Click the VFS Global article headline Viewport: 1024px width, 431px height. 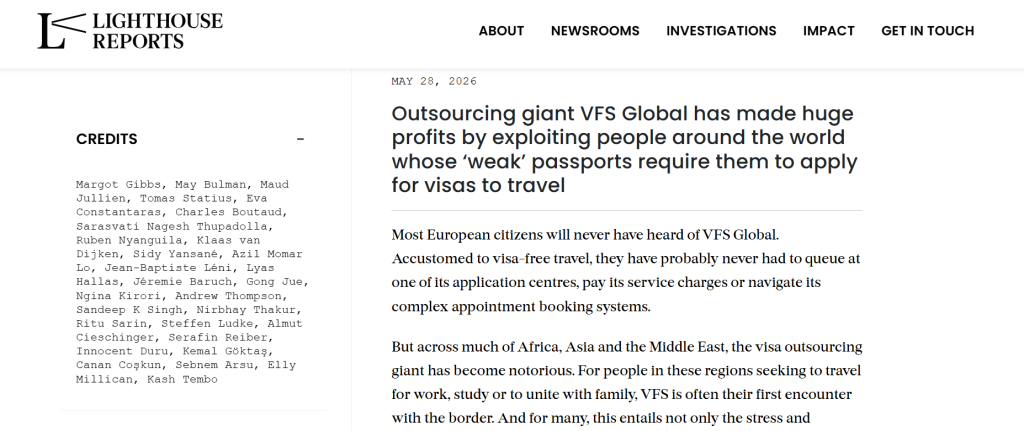[625, 150]
